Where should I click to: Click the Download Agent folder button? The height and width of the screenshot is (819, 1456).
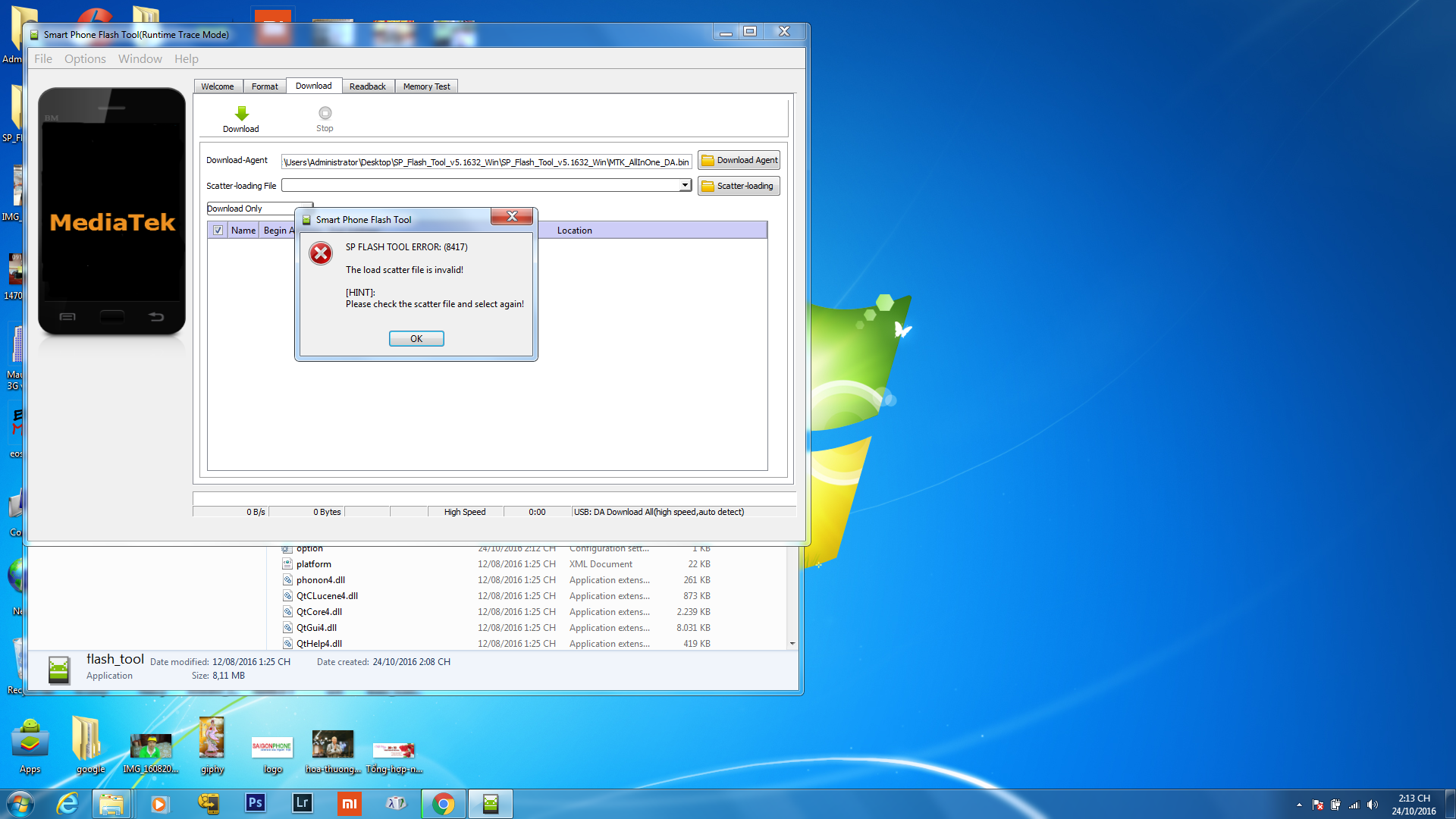(x=739, y=160)
